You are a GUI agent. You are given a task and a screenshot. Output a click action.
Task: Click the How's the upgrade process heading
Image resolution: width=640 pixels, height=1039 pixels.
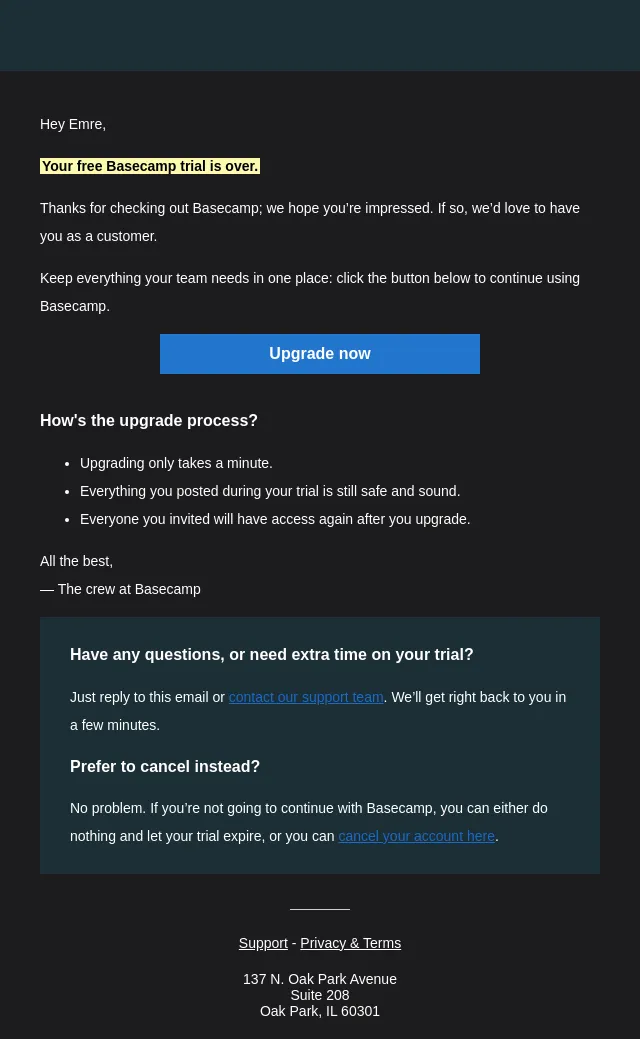tap(148, 421)
